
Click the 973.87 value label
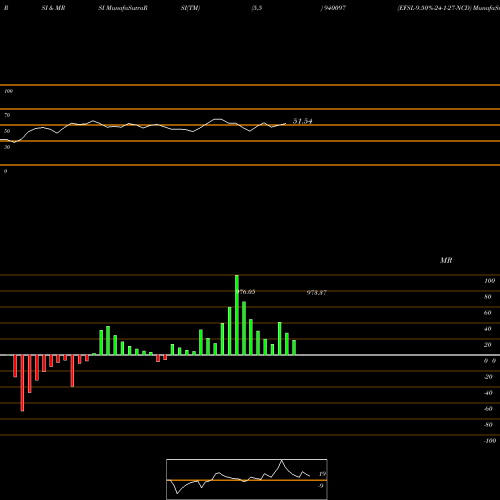coord(317,293)
